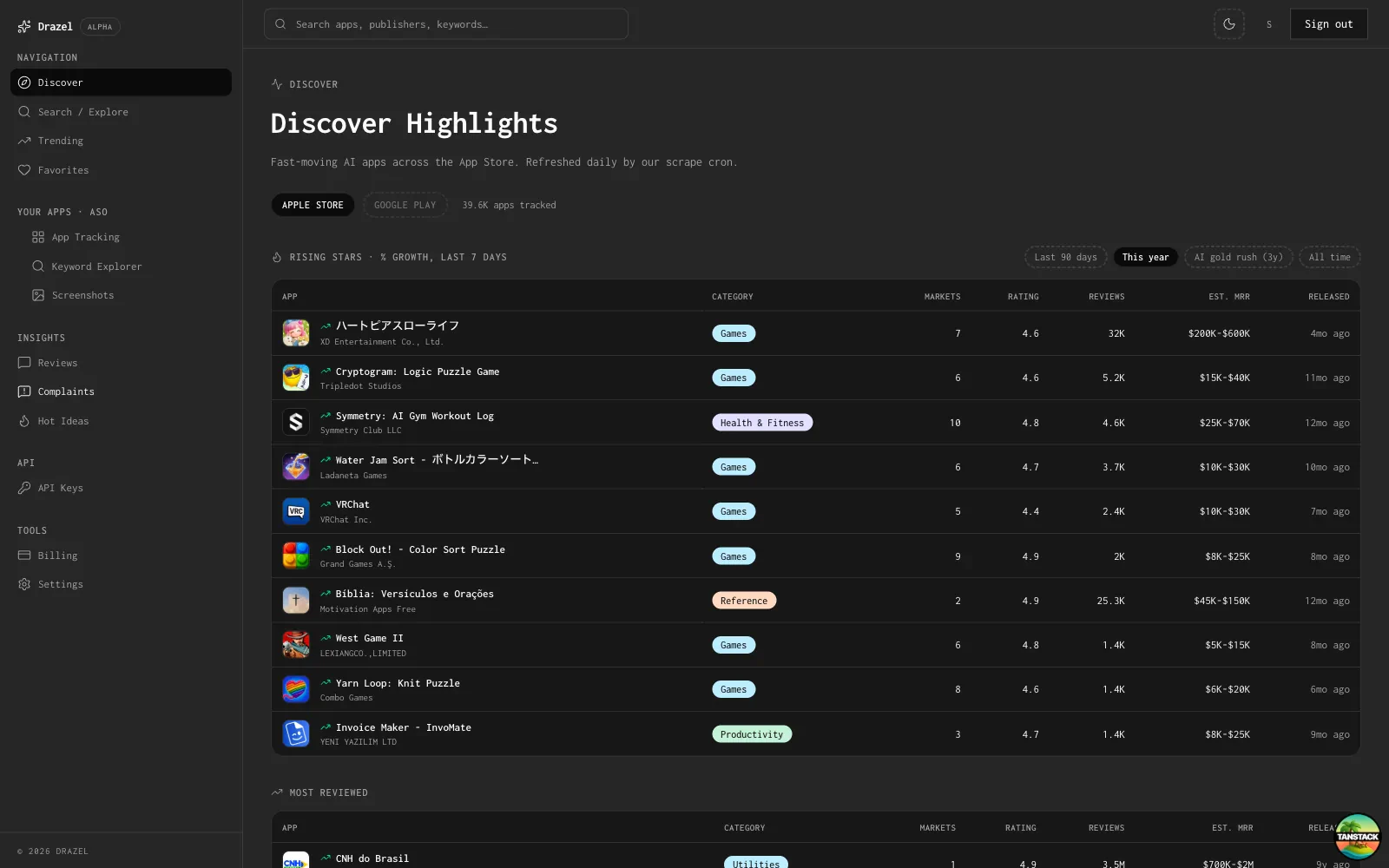Screen dimensions: 1389x868
Task: Click the ALPHA badge next to Drazel
Action: coord(100,27)
